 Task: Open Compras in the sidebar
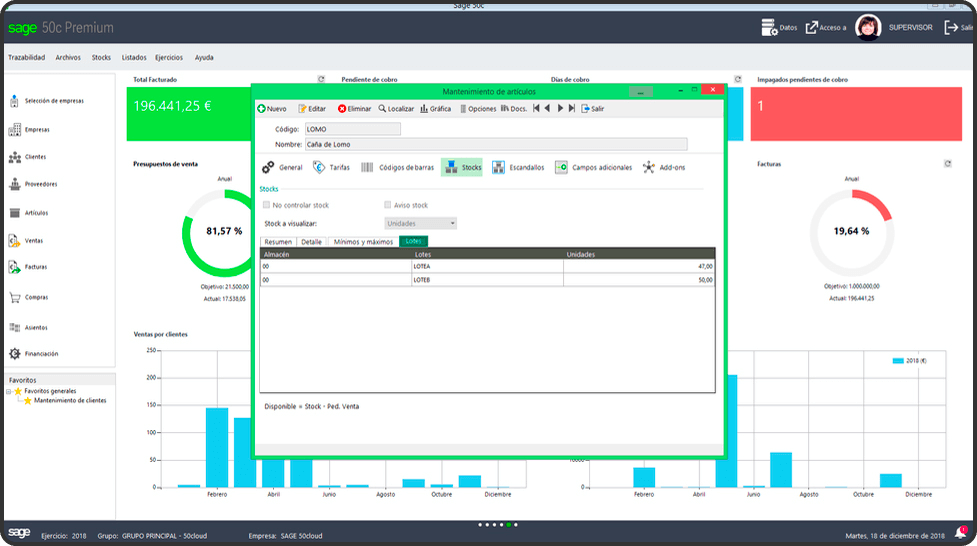tap(29, 297)
